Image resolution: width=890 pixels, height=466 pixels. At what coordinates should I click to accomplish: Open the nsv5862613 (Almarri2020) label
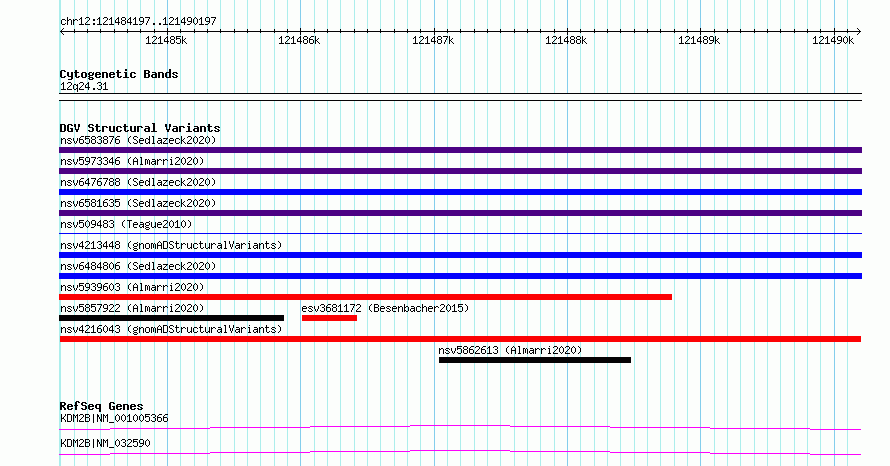coord(510,350)
